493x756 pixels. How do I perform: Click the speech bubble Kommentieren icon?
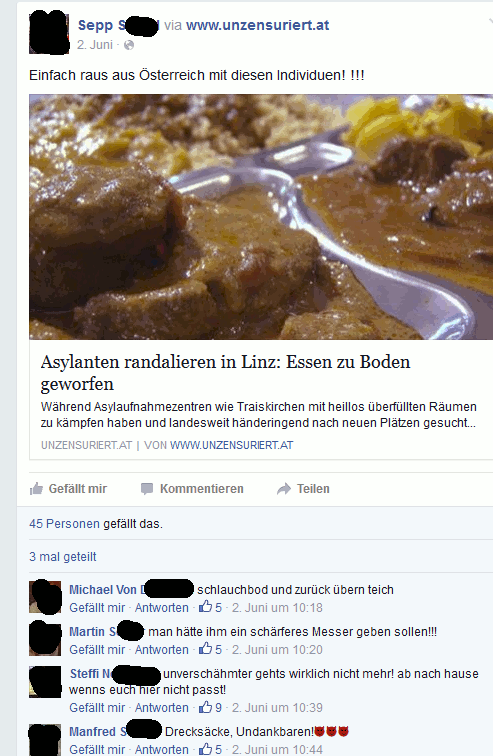tap(147, 489)
